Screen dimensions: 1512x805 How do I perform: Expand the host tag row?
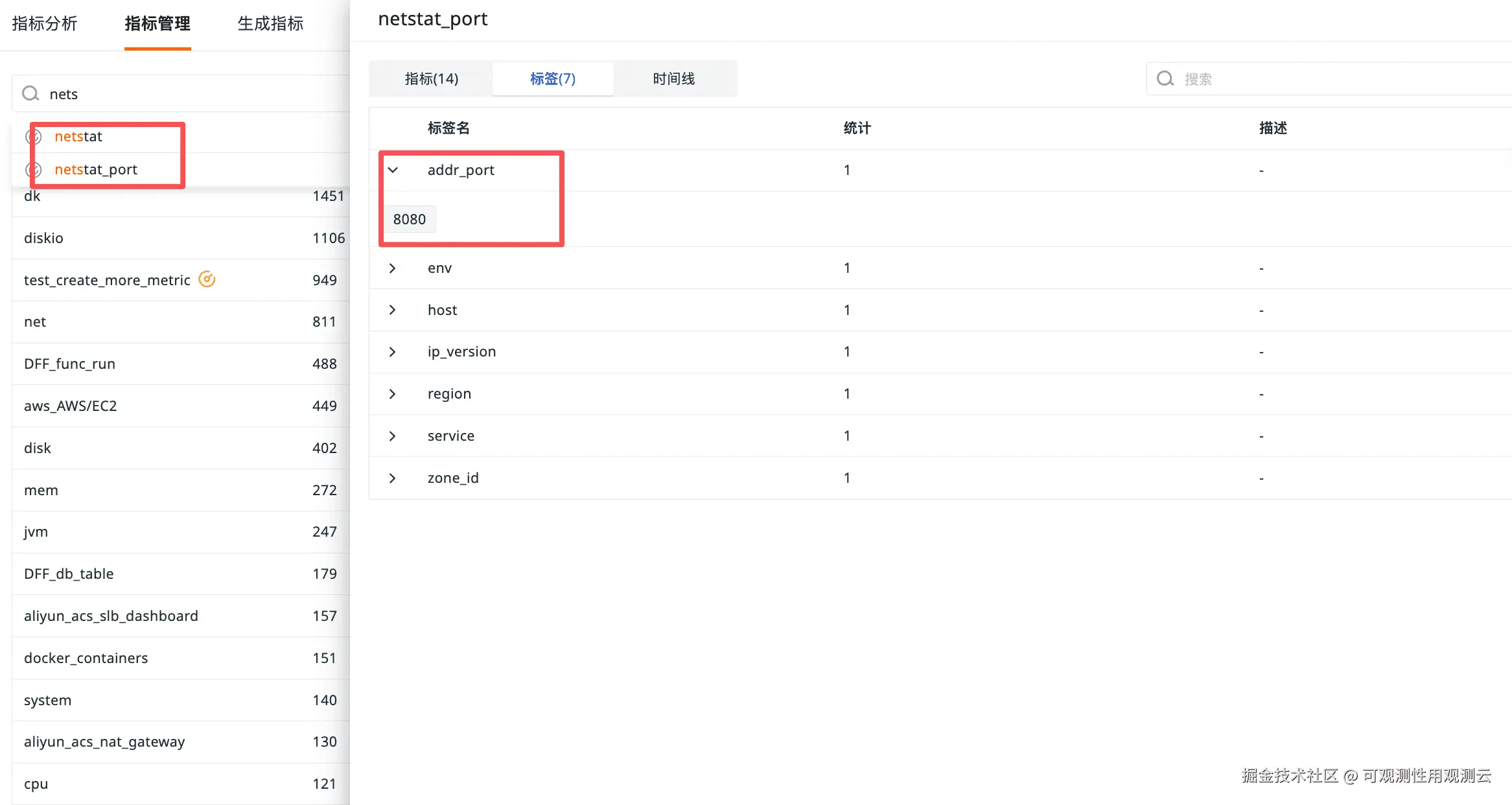point(393,310)
